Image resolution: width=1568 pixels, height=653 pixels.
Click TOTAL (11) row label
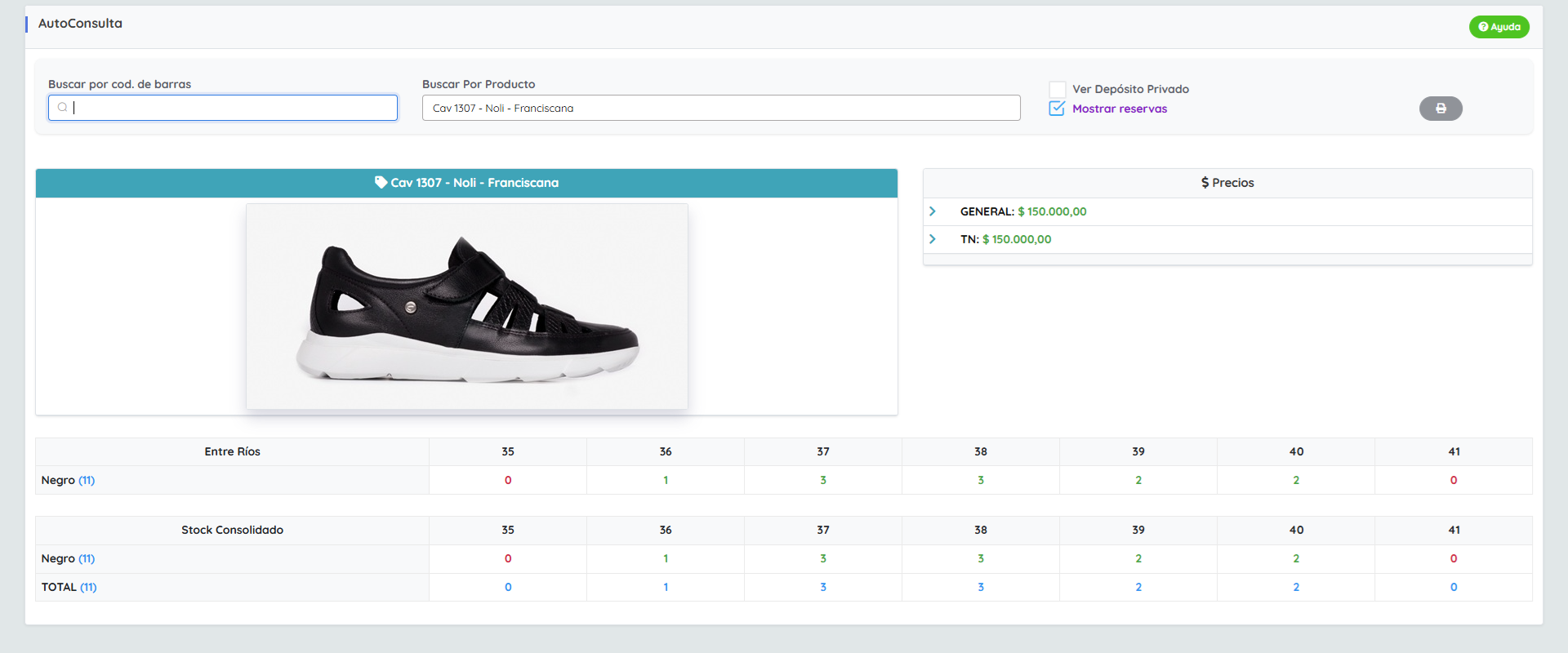pos(69,587)
